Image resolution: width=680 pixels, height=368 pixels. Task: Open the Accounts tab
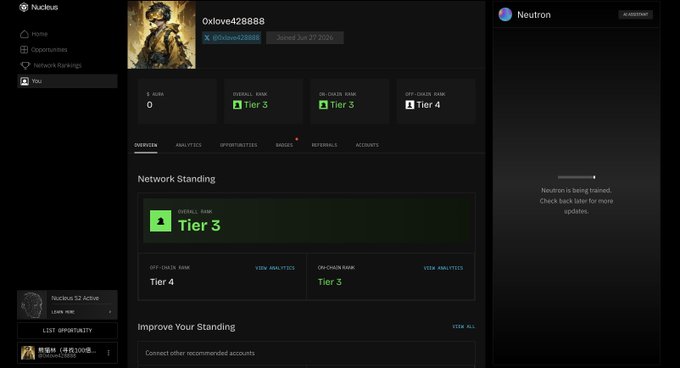(367, 145)
